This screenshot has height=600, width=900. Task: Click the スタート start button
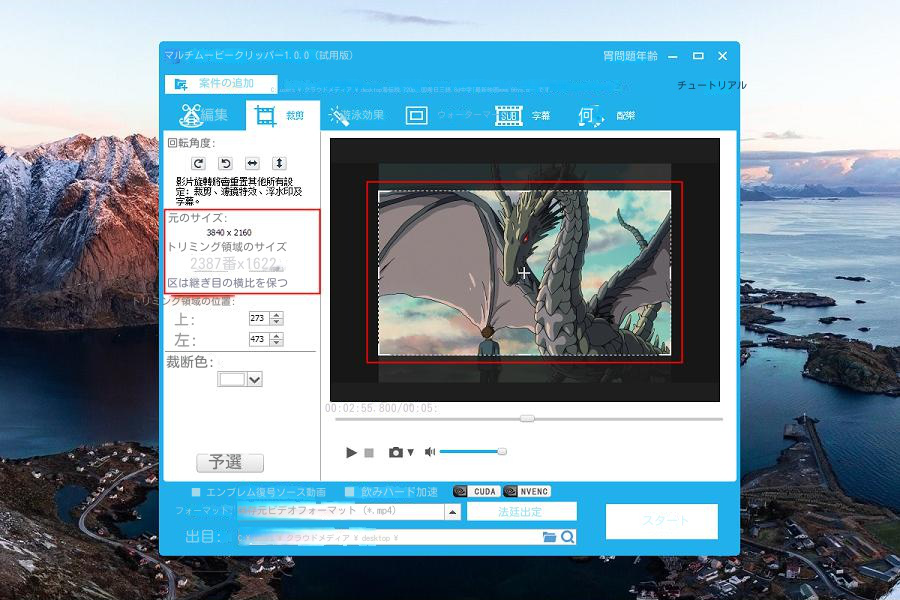tap(662, 521)
